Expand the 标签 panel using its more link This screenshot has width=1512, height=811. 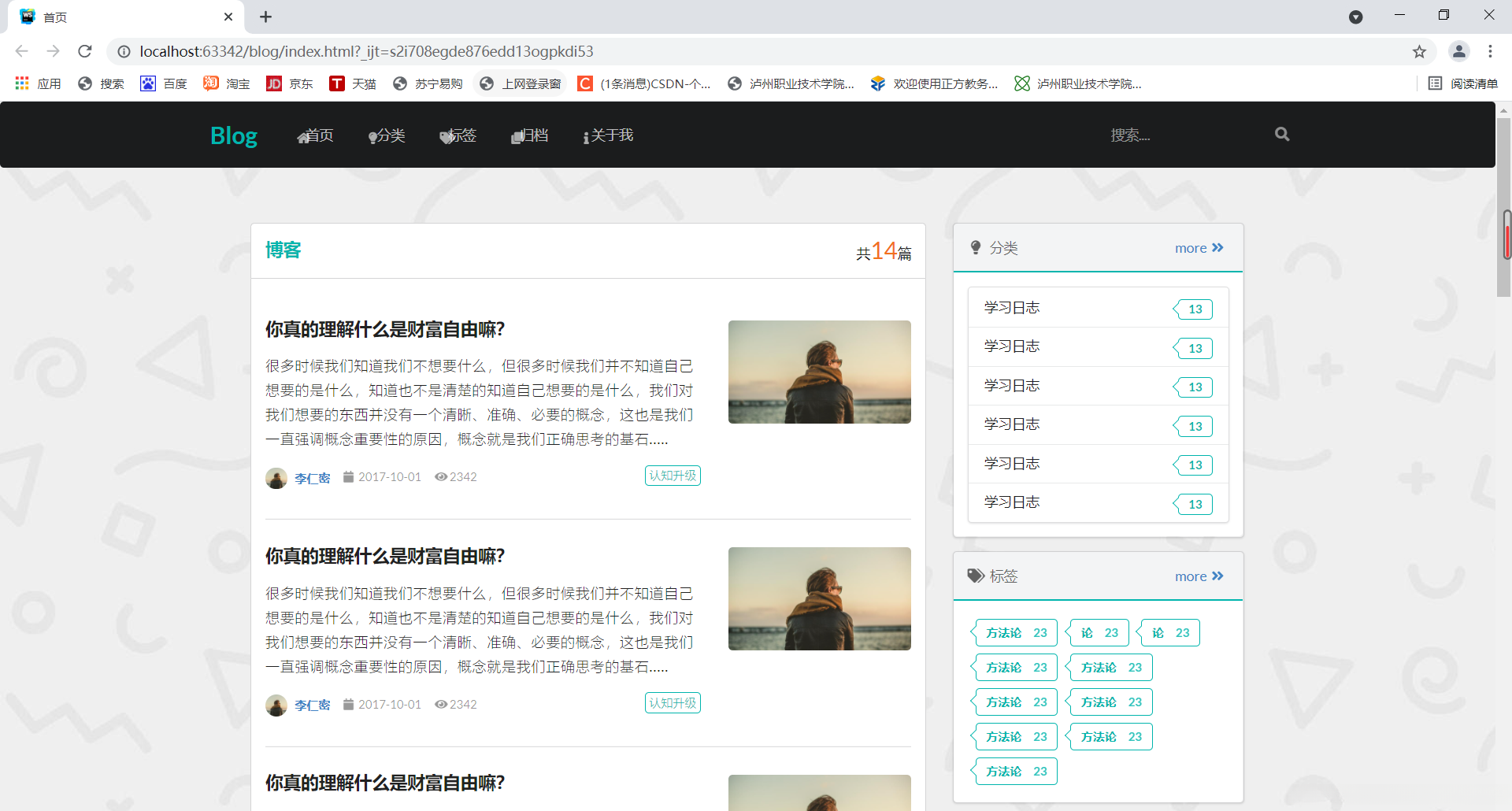pyautogui.click(x=1199, y=576)
